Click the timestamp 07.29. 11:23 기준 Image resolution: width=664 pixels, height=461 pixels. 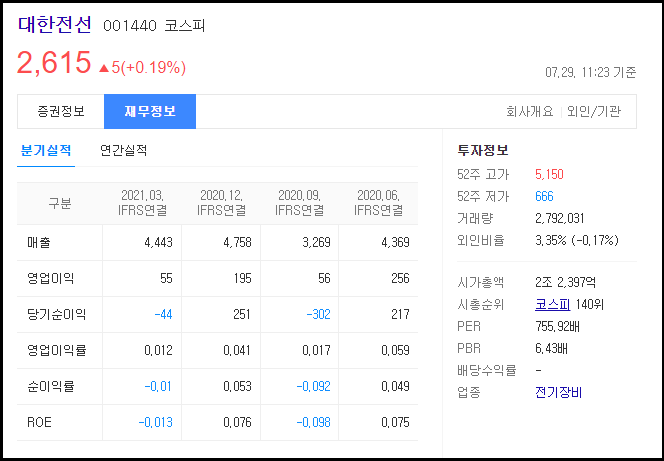tap(590, 72)
